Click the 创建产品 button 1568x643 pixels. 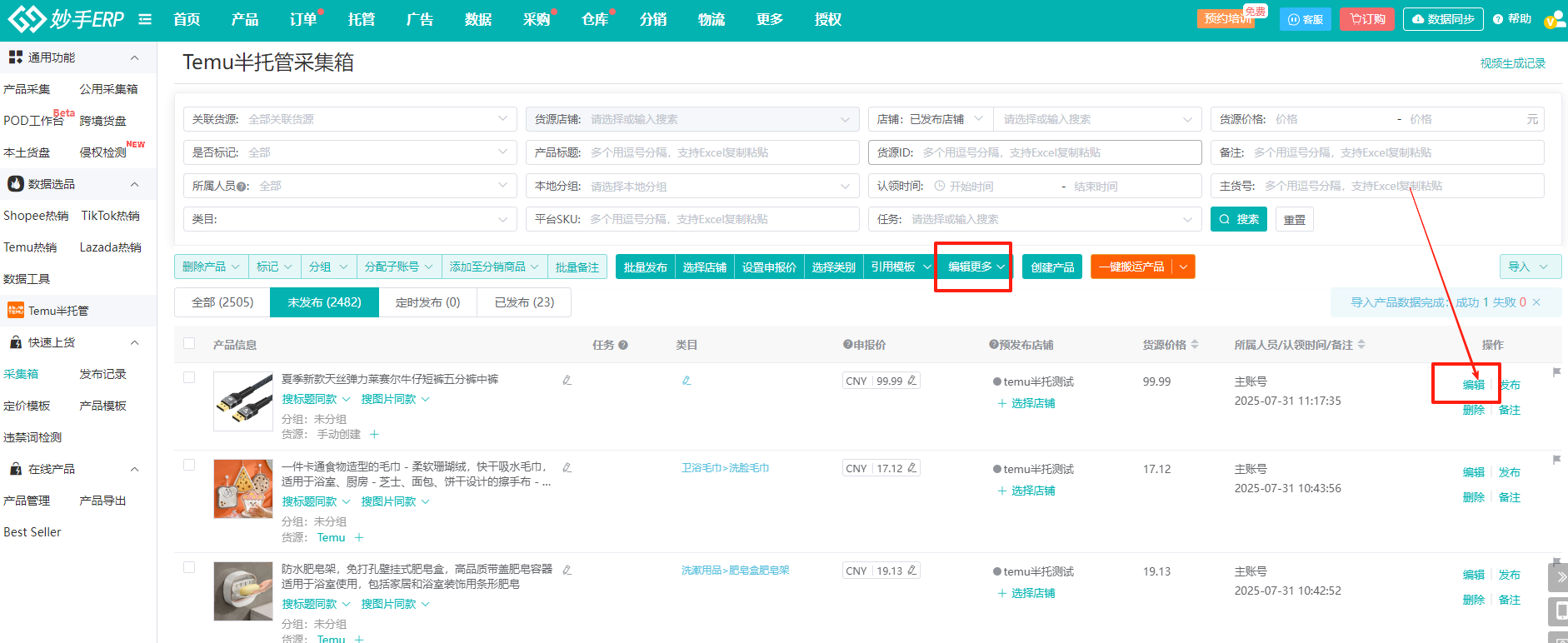coord(1052,267)
